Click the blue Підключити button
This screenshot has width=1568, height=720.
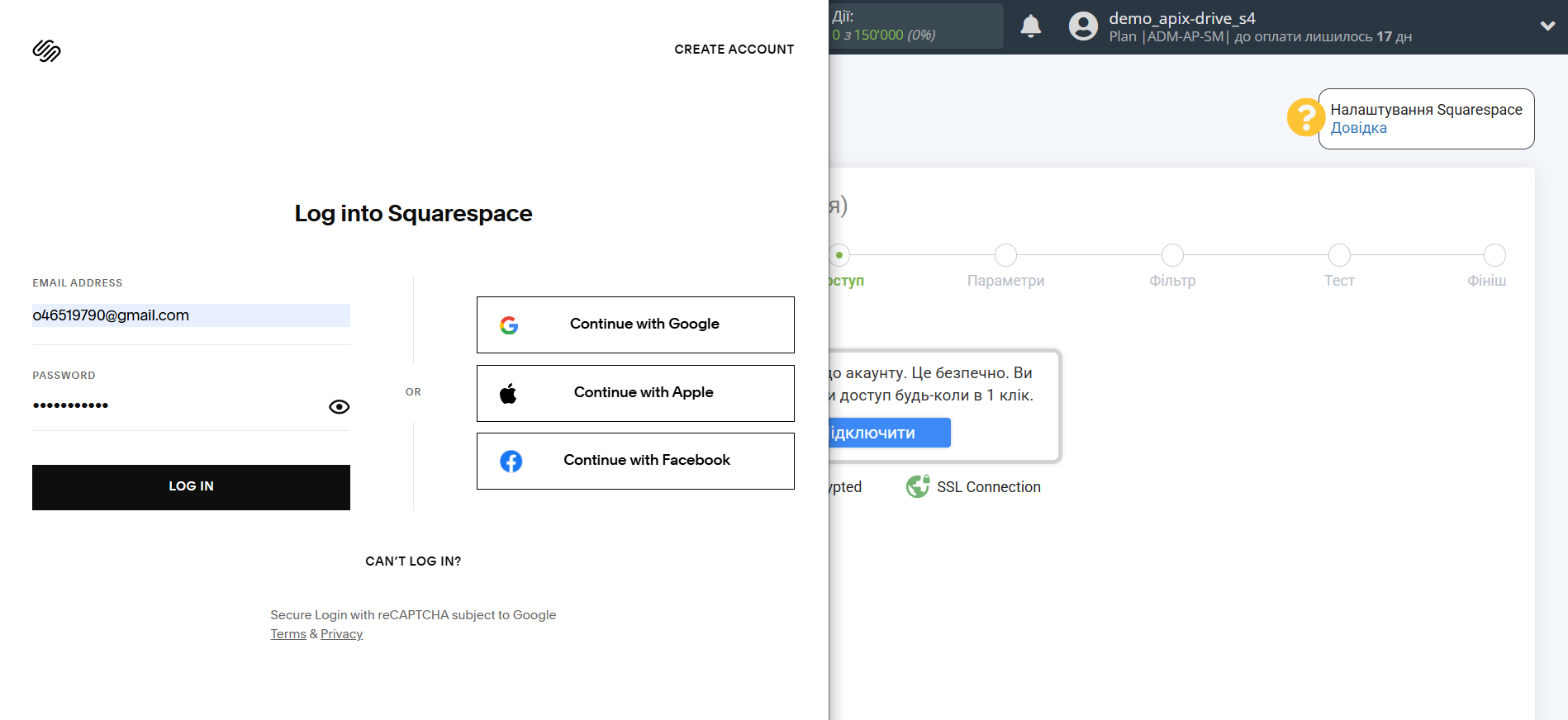click(x=890, y=433)
